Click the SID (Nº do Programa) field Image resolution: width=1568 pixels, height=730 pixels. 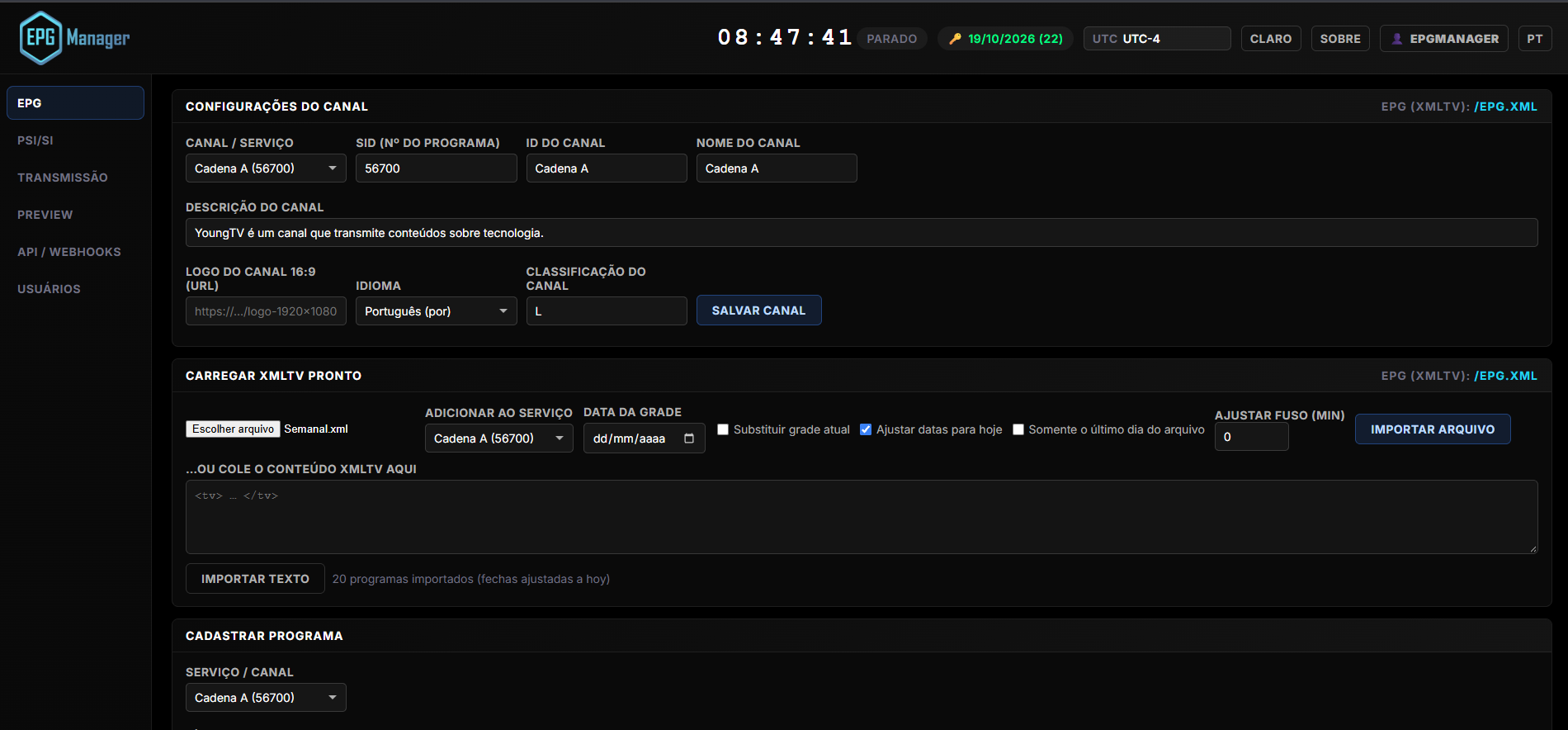[436, 168]
